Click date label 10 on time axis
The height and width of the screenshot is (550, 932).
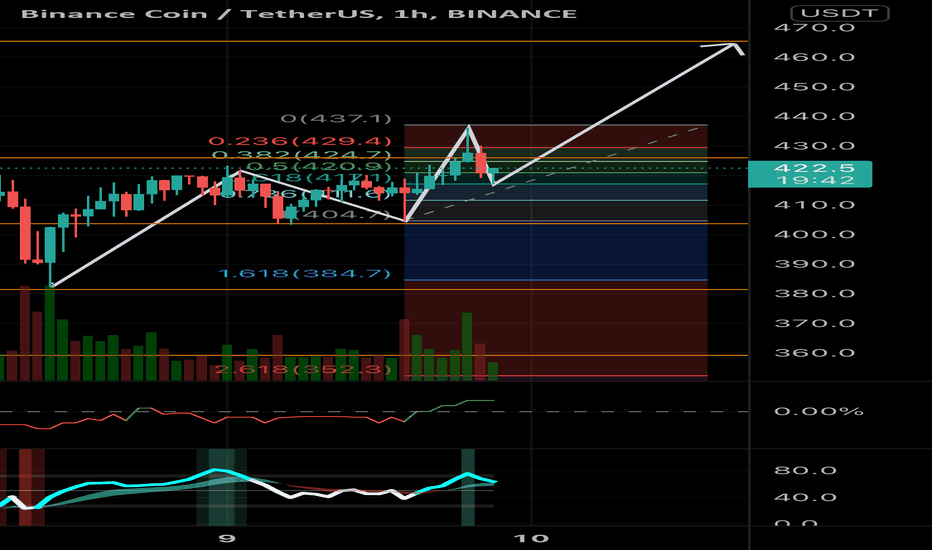[531, 539]
